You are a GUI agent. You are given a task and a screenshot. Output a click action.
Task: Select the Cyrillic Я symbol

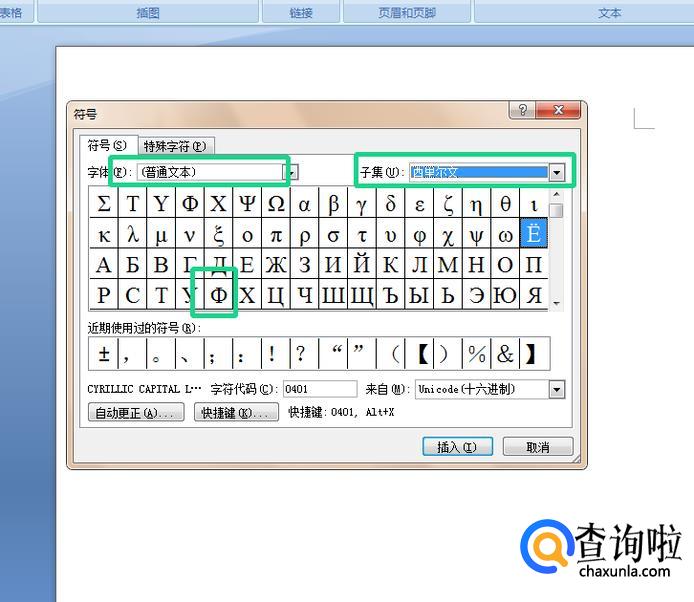pos(534,294)
